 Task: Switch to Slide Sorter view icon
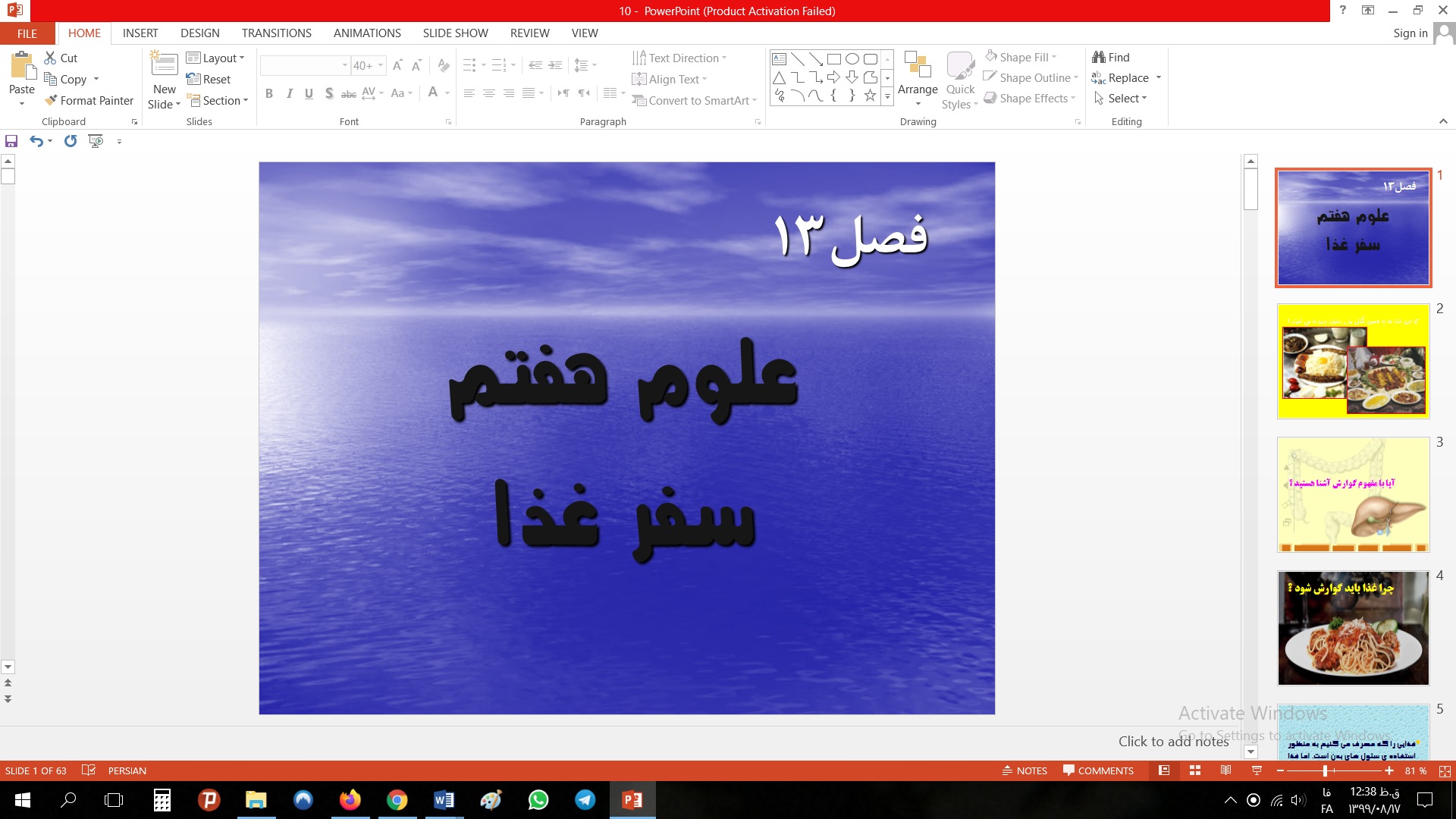pyautogui.click(x=1195, y=770)
